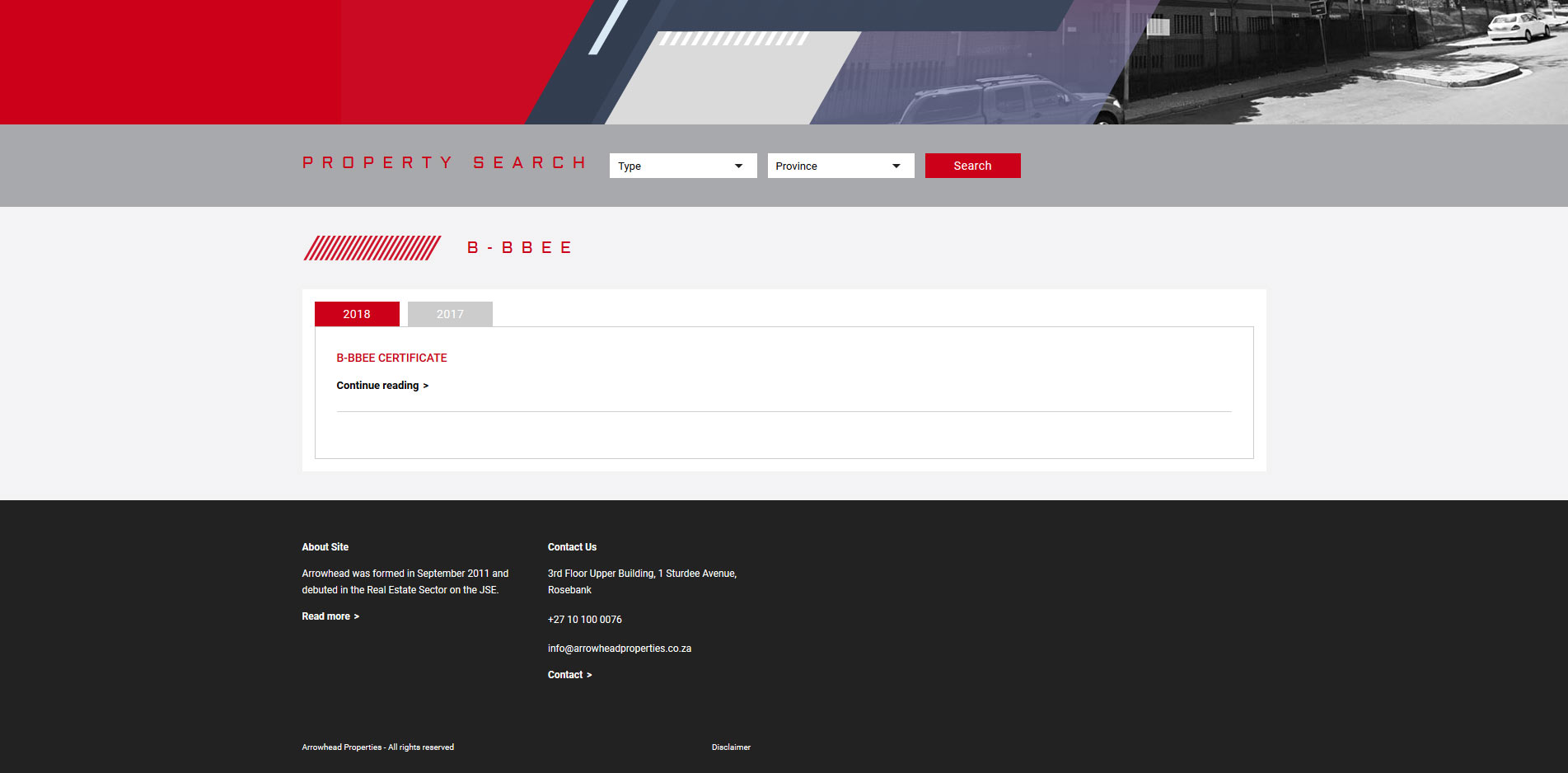Click the white car in banner photo

point(1519,26)
